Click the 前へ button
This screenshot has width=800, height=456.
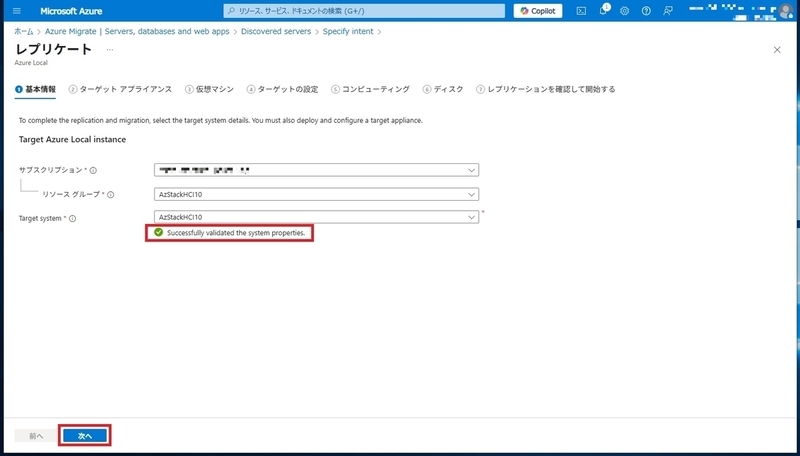coord(36,436)
